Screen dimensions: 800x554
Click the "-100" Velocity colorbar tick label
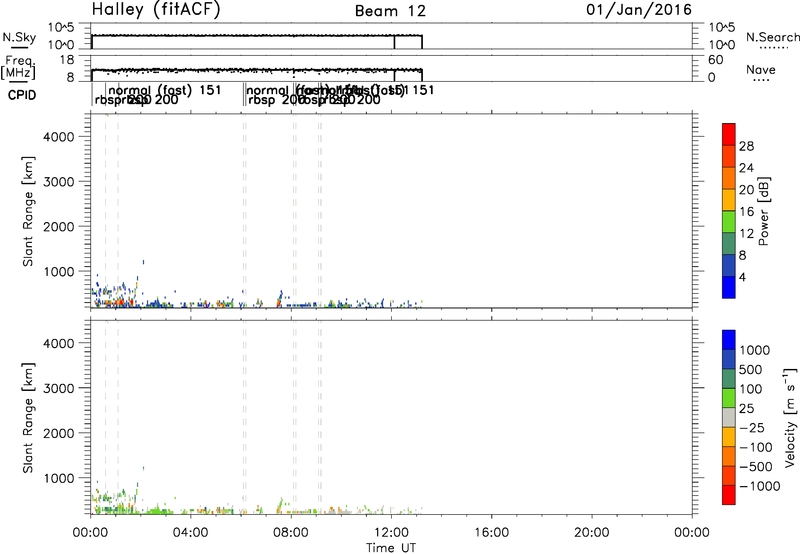756,447
